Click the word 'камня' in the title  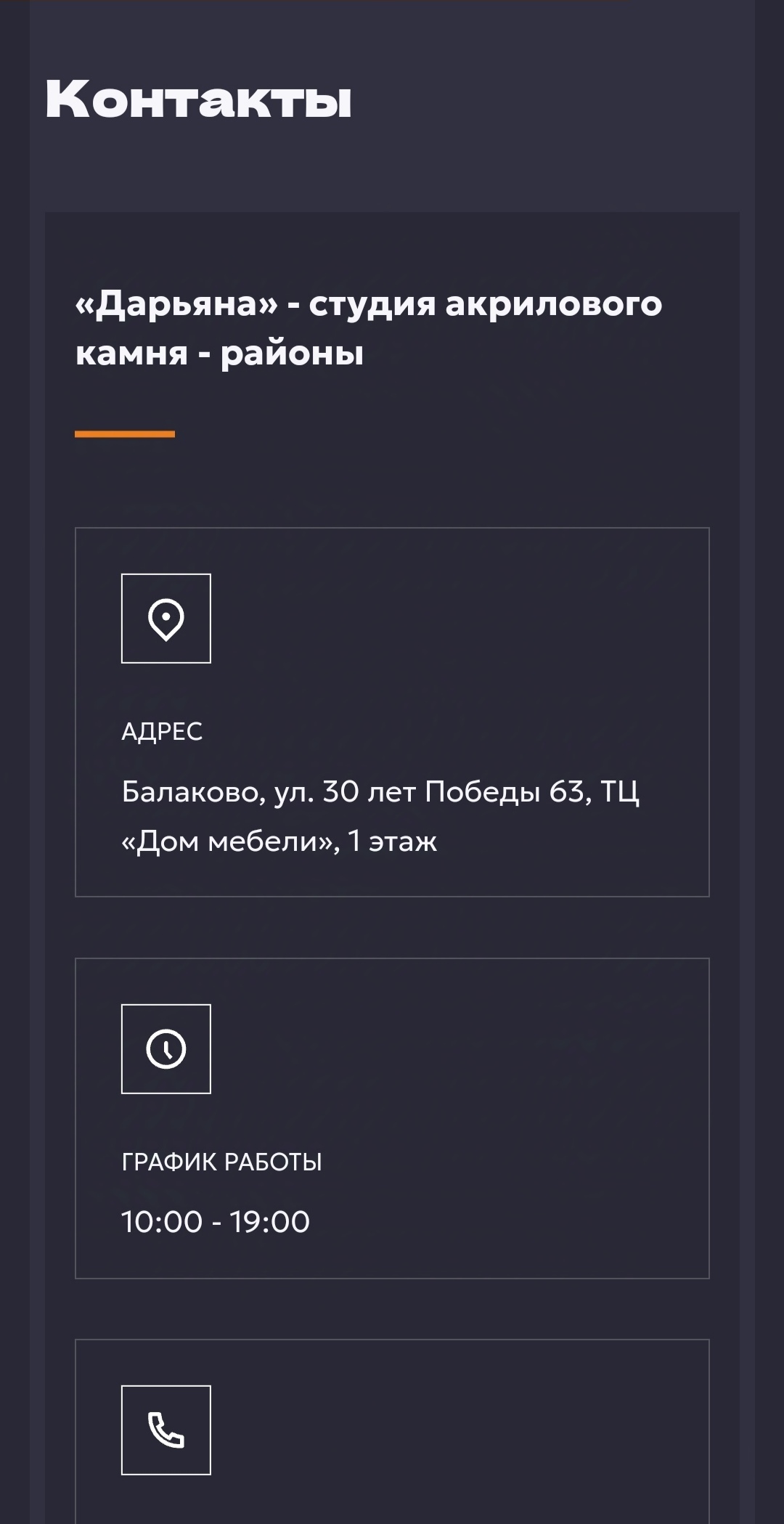pyautogui.click(x=131, y=354)
